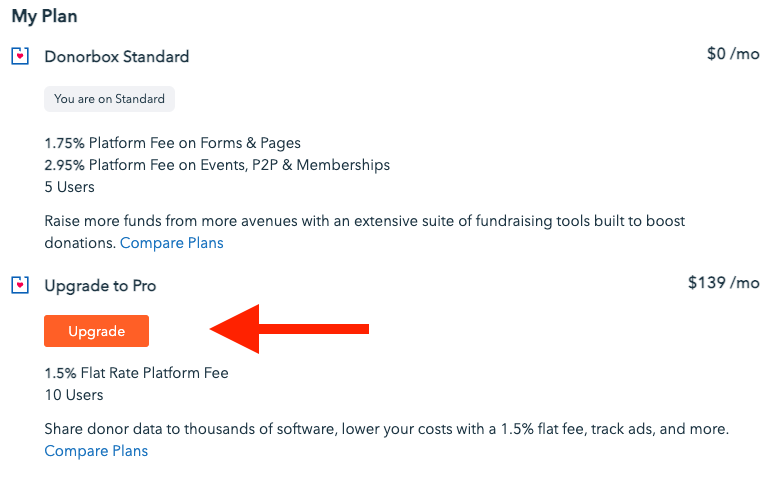
Task: Click the "Raise more funds" description text
Action: click(200, 221)
